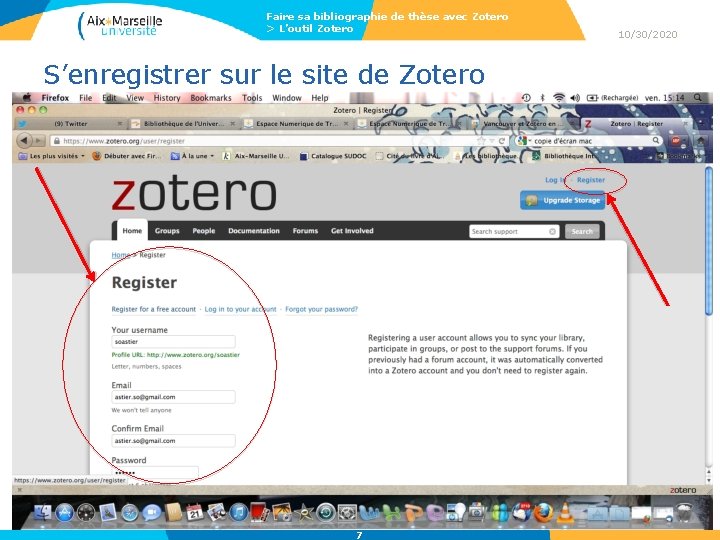Screen dimensions: 720x540
Task: Open the History menu
Action: (x=167, y=97)
